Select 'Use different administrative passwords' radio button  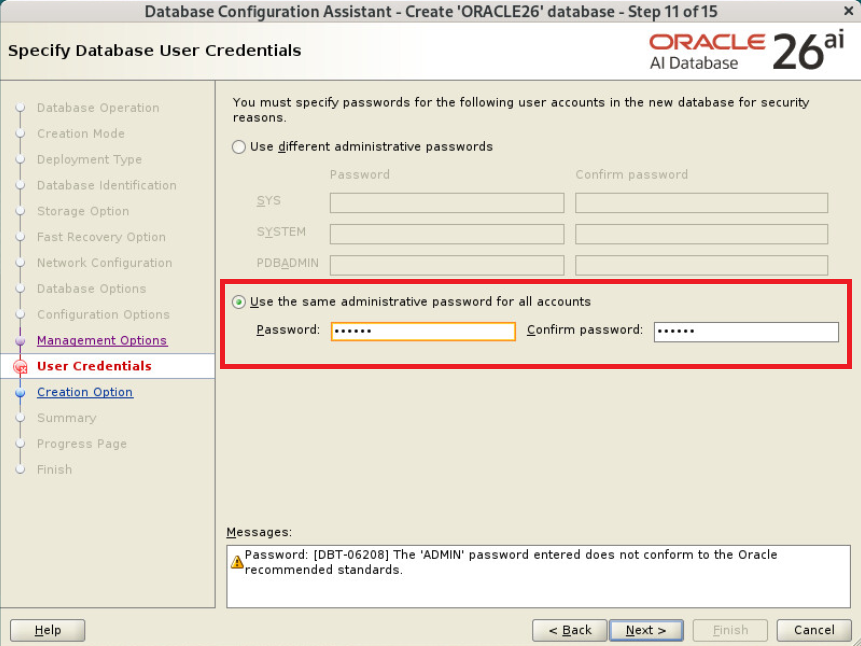coord(238,147)
